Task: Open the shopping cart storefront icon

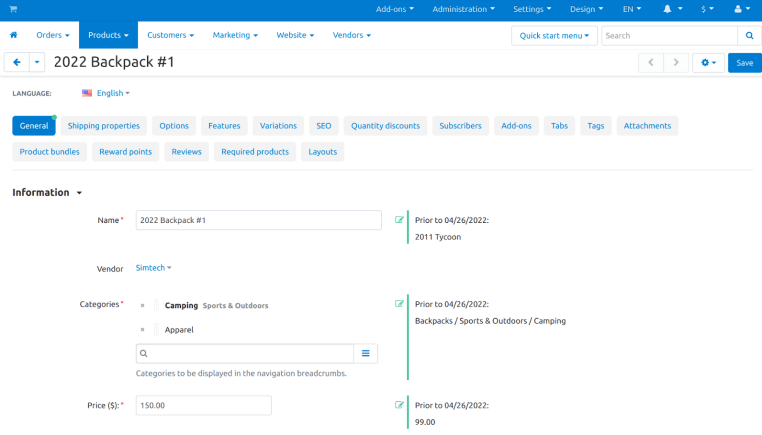Action: coord(13,9)
